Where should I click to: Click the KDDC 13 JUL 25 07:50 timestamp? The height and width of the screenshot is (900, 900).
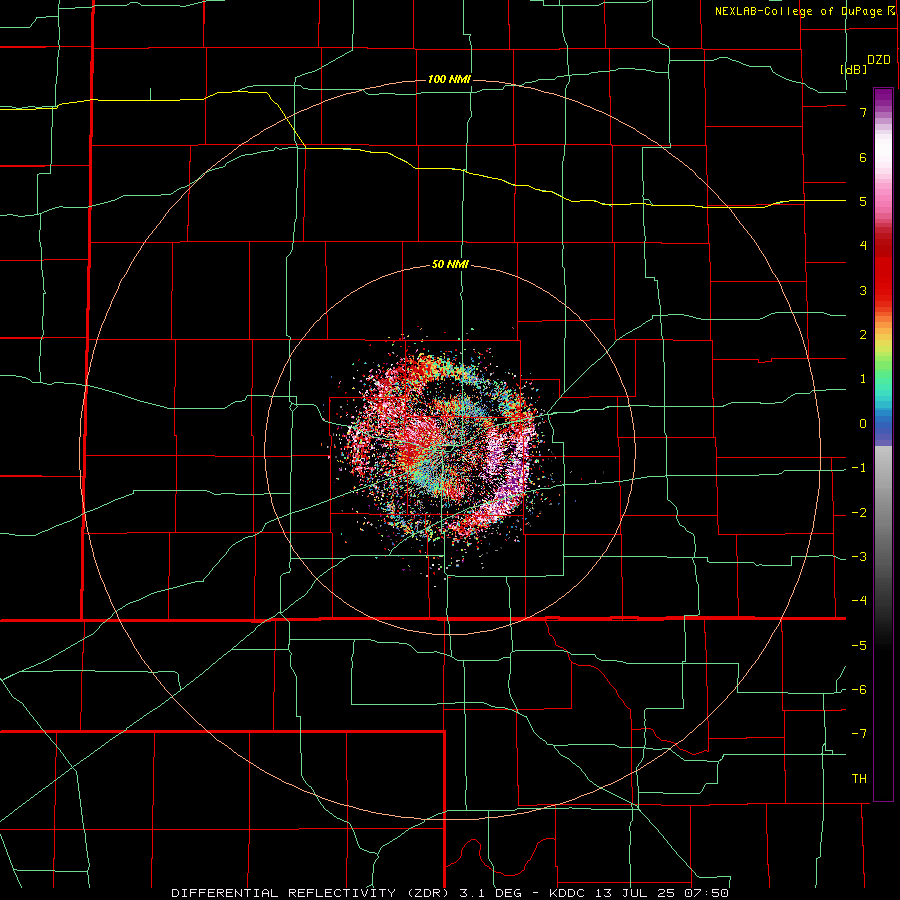tap(639, 893)
